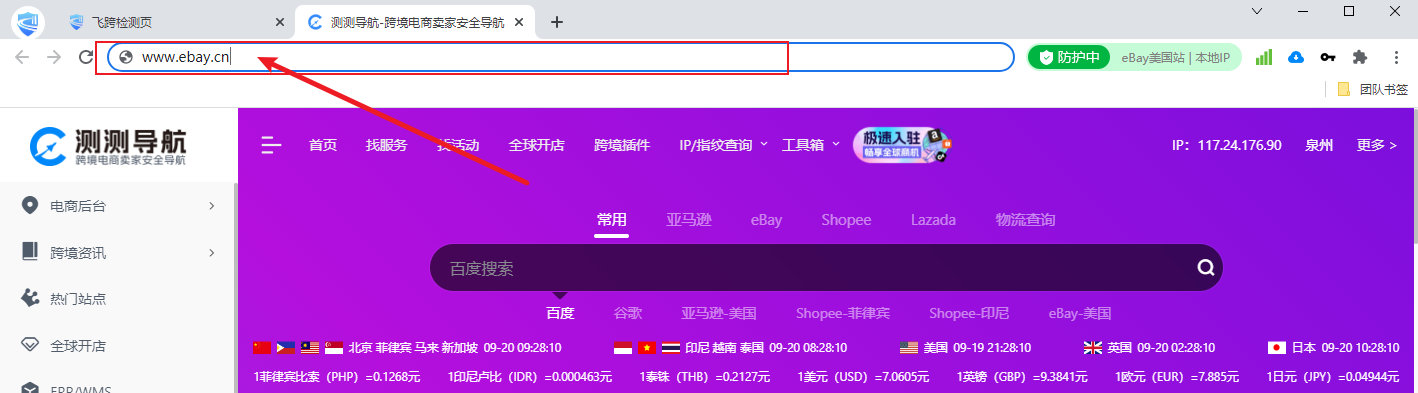Open the key password manager icon
1418x393 pixels.
point(1328,57)
